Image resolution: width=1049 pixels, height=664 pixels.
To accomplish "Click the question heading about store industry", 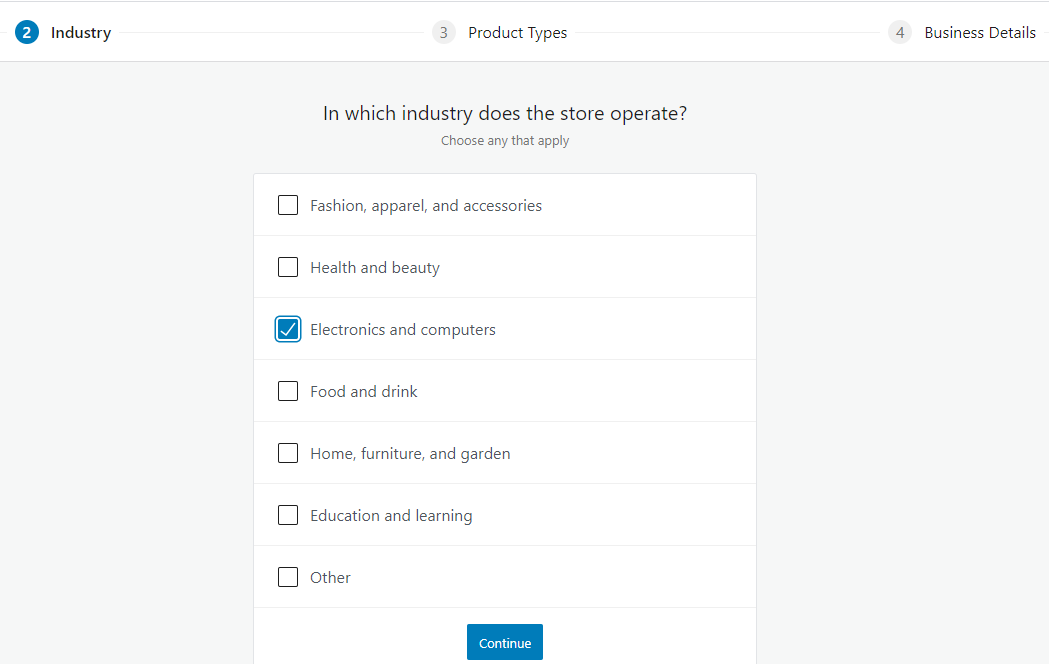I will coord(504,112).
